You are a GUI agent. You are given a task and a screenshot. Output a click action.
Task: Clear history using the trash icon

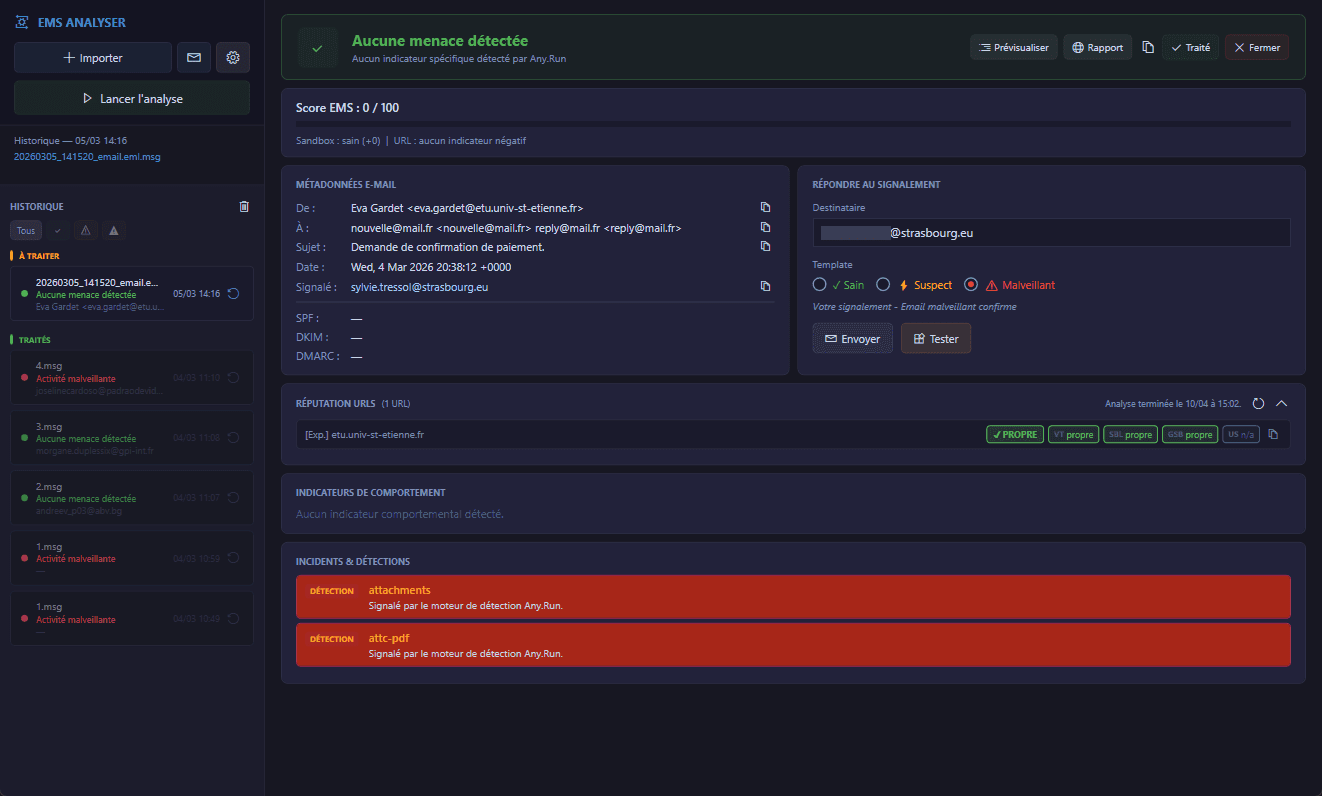[x=243, y=206]
